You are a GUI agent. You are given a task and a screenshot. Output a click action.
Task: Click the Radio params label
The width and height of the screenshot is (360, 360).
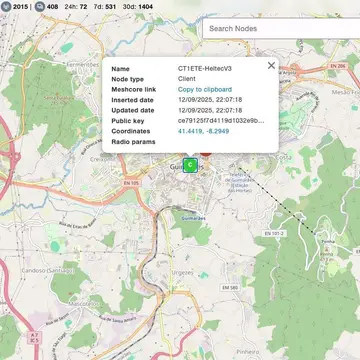click(133, 142)
